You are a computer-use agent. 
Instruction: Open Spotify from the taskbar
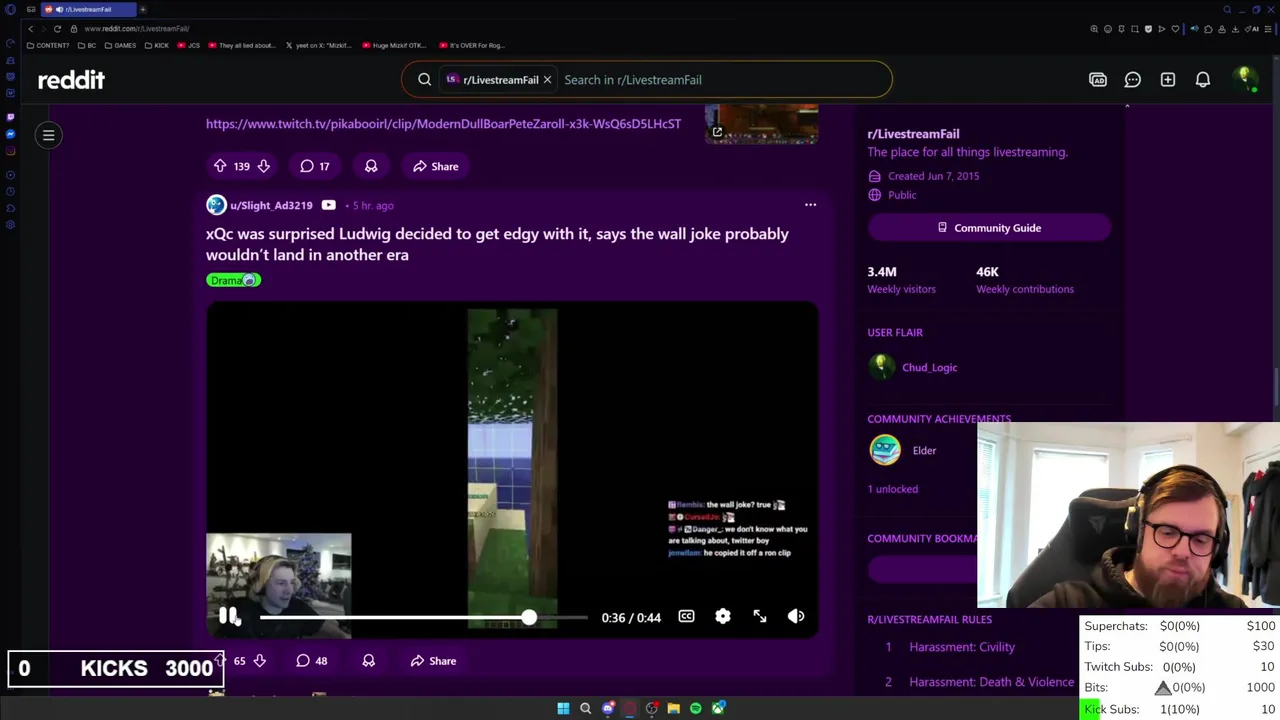coord(696,708)
